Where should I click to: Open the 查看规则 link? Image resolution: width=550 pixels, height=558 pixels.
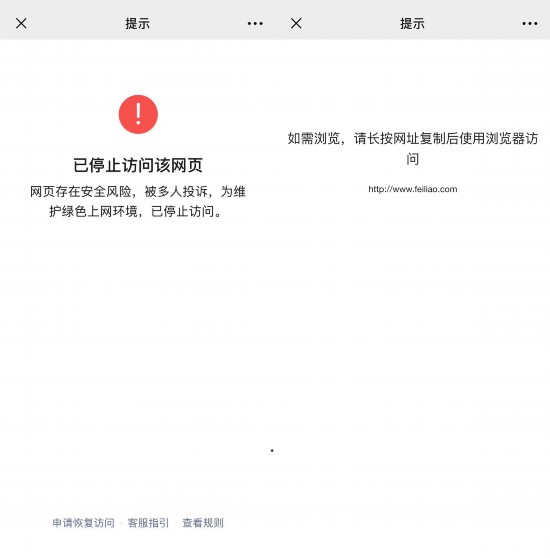point(203,523)
